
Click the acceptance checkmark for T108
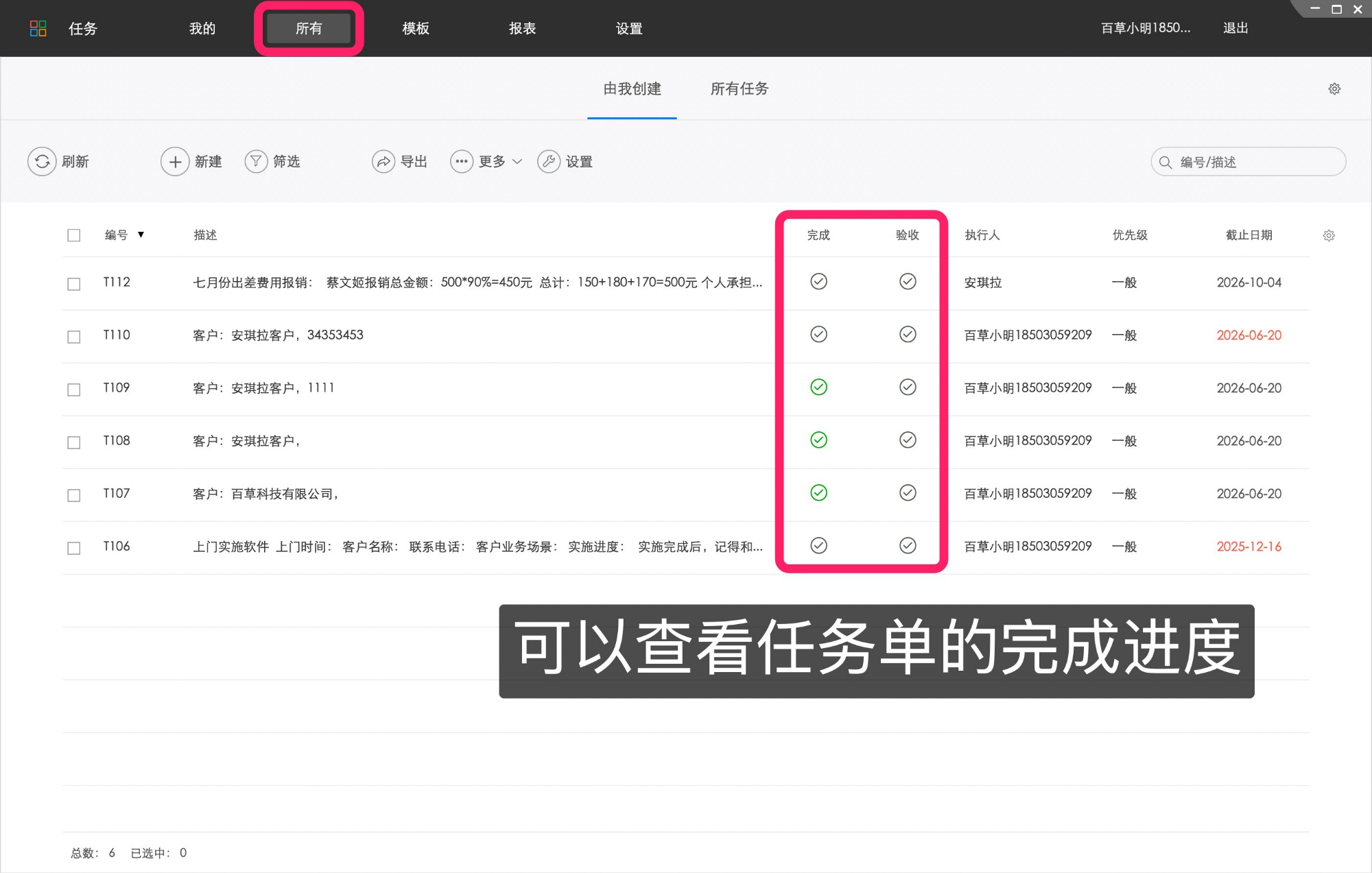pyautogui.click(x=908, y=440)
